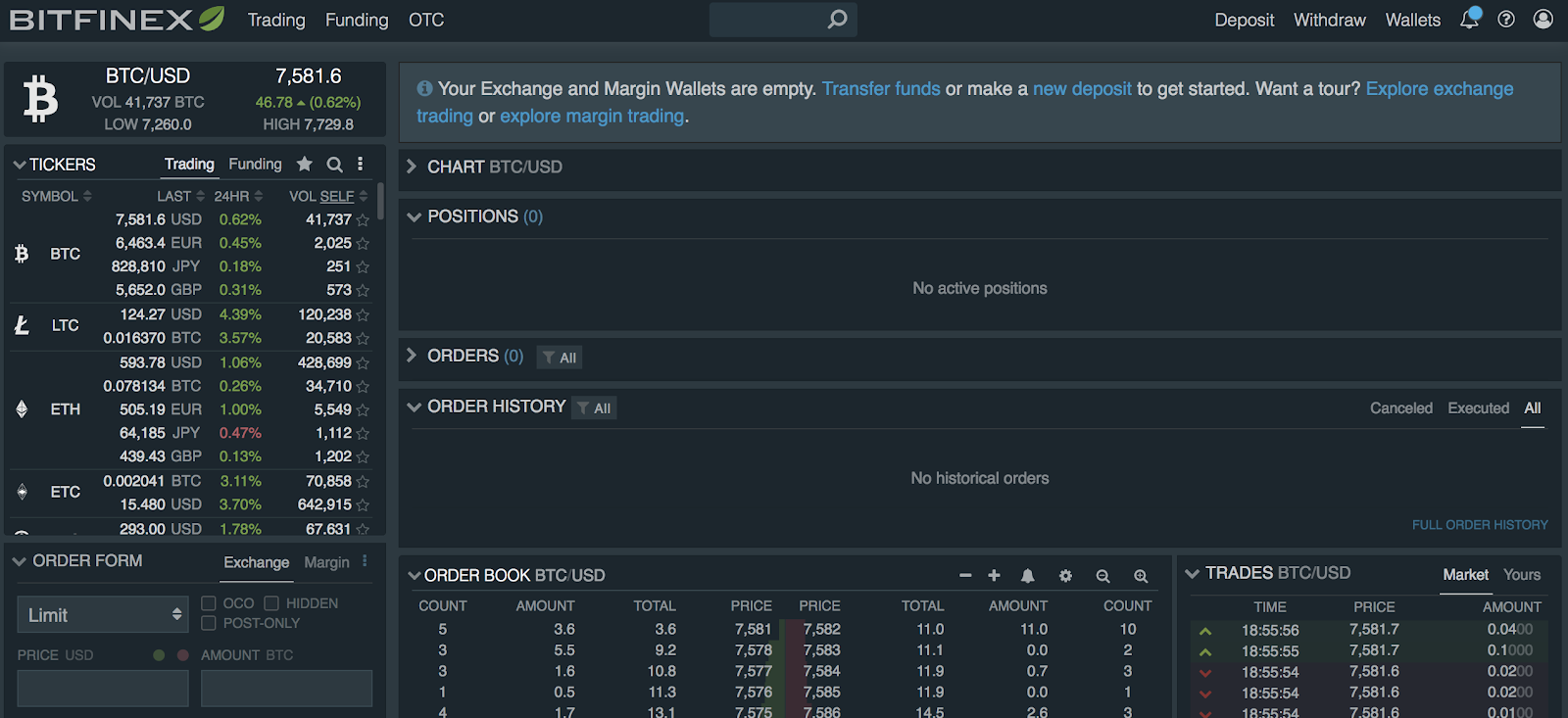
Task: Click the Bitcoin icon in tickers list
Action: (x=22, y=254)
